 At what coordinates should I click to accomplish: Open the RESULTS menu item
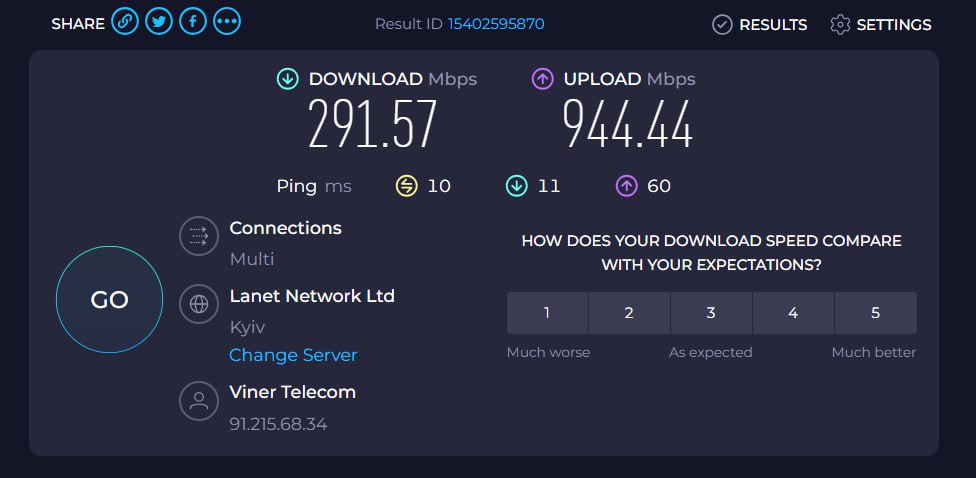click(x=759, y=25)
